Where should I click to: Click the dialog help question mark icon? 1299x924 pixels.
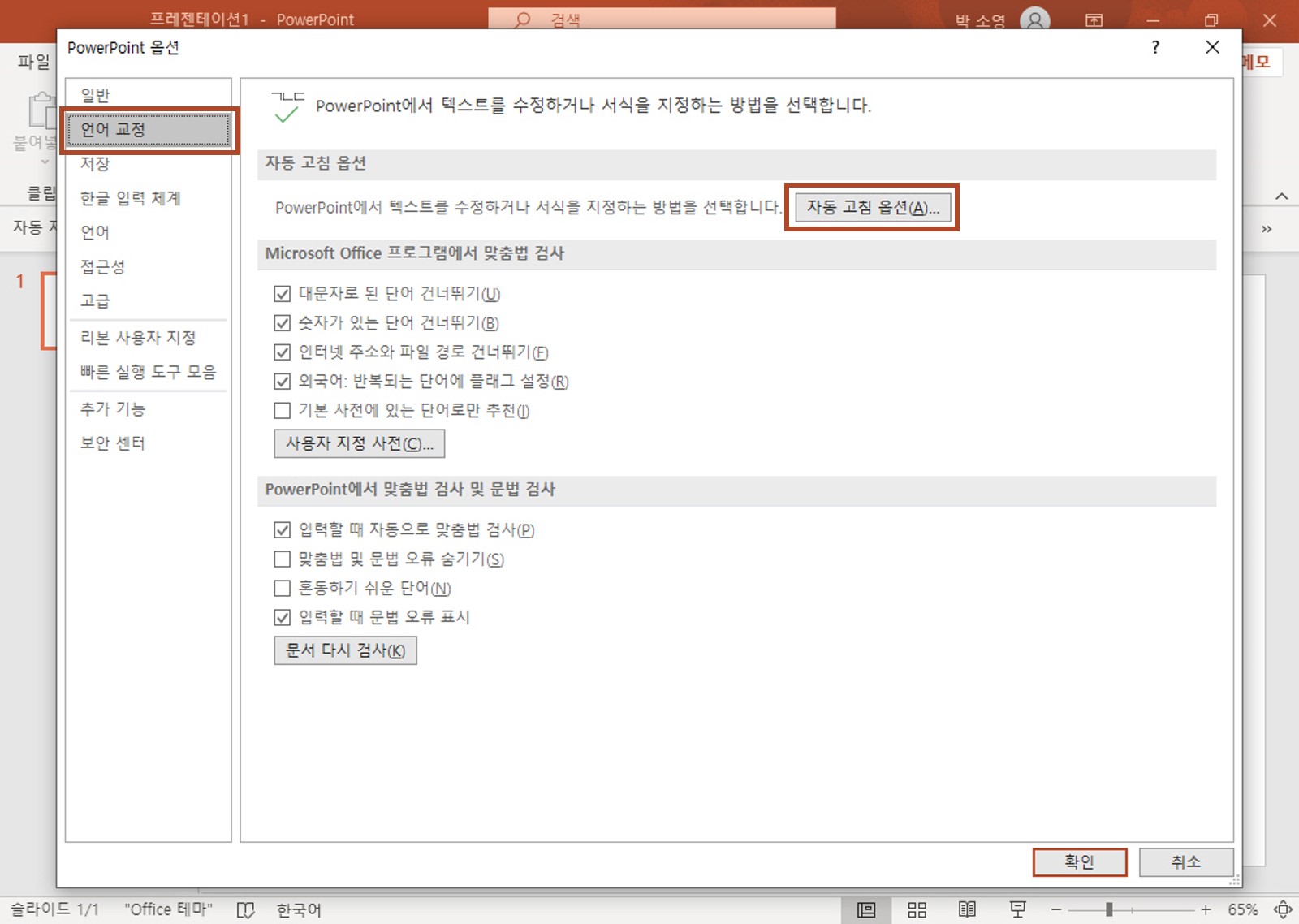(x=1155, y=47)
